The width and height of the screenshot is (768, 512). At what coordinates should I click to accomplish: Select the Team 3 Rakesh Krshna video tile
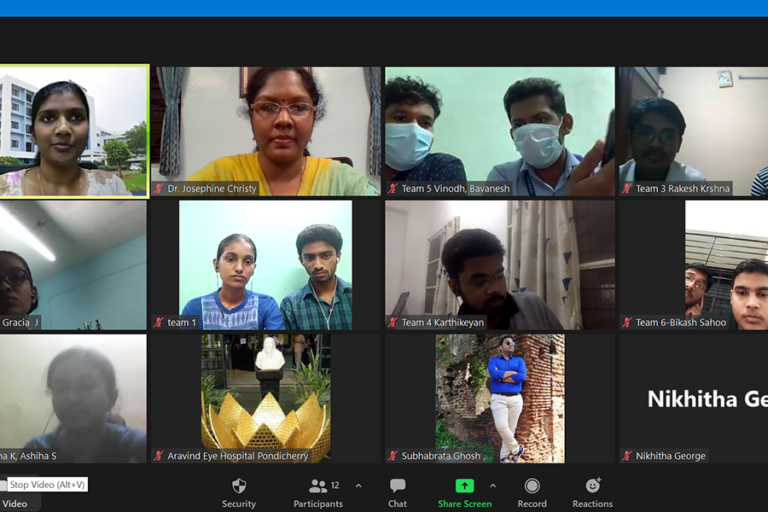(694, 131)
